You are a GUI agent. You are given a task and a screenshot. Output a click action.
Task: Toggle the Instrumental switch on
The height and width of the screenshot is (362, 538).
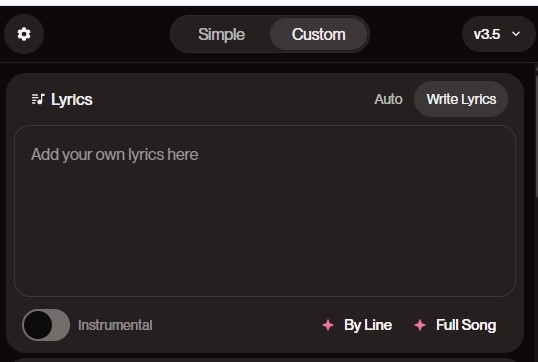click(x=46, y=325)
